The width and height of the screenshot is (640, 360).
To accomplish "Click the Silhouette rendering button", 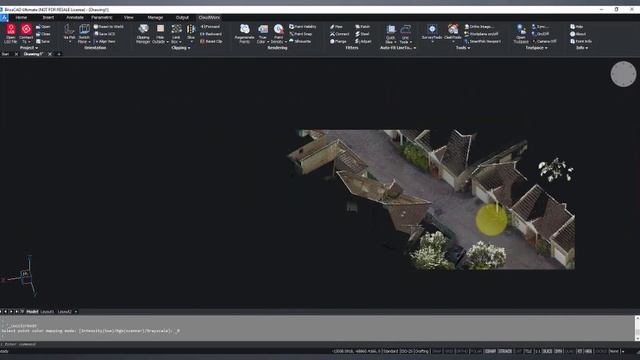I will pos(300,41).
